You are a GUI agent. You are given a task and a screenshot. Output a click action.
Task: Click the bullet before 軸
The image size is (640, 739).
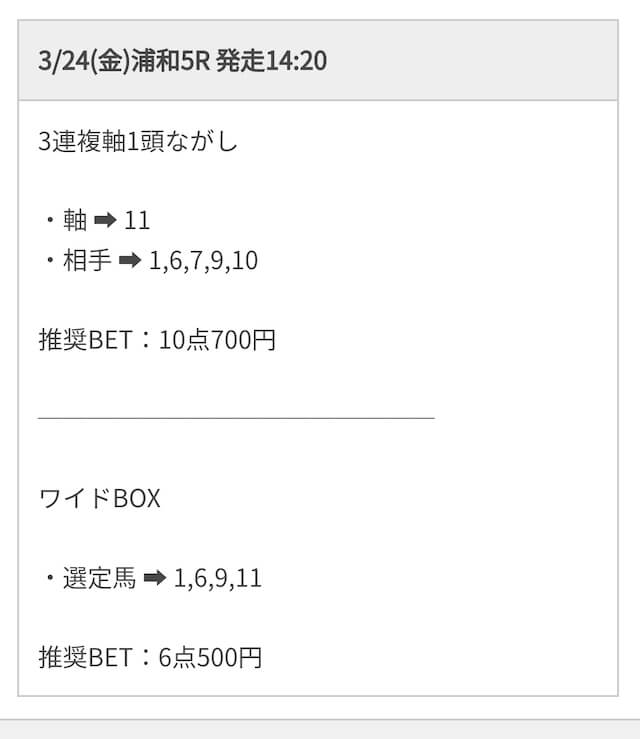[50, 220]
